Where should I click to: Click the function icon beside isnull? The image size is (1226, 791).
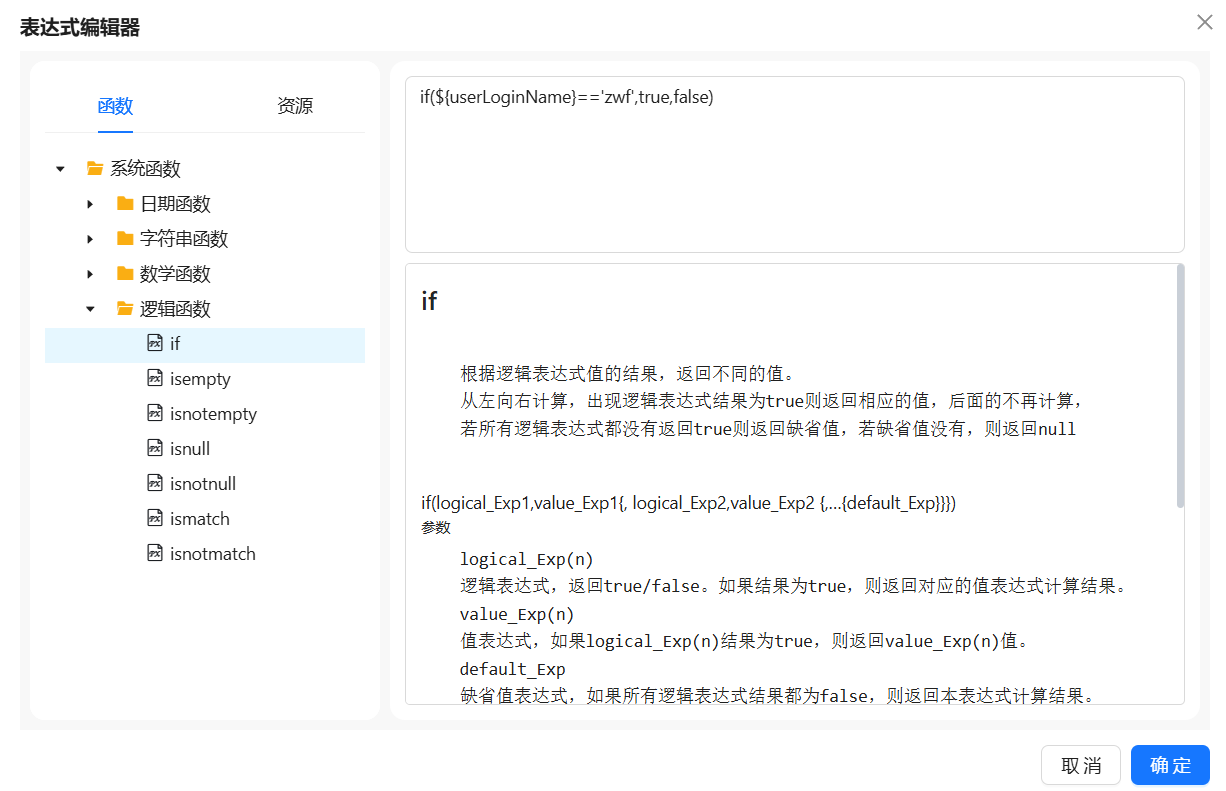coord(155,449)
